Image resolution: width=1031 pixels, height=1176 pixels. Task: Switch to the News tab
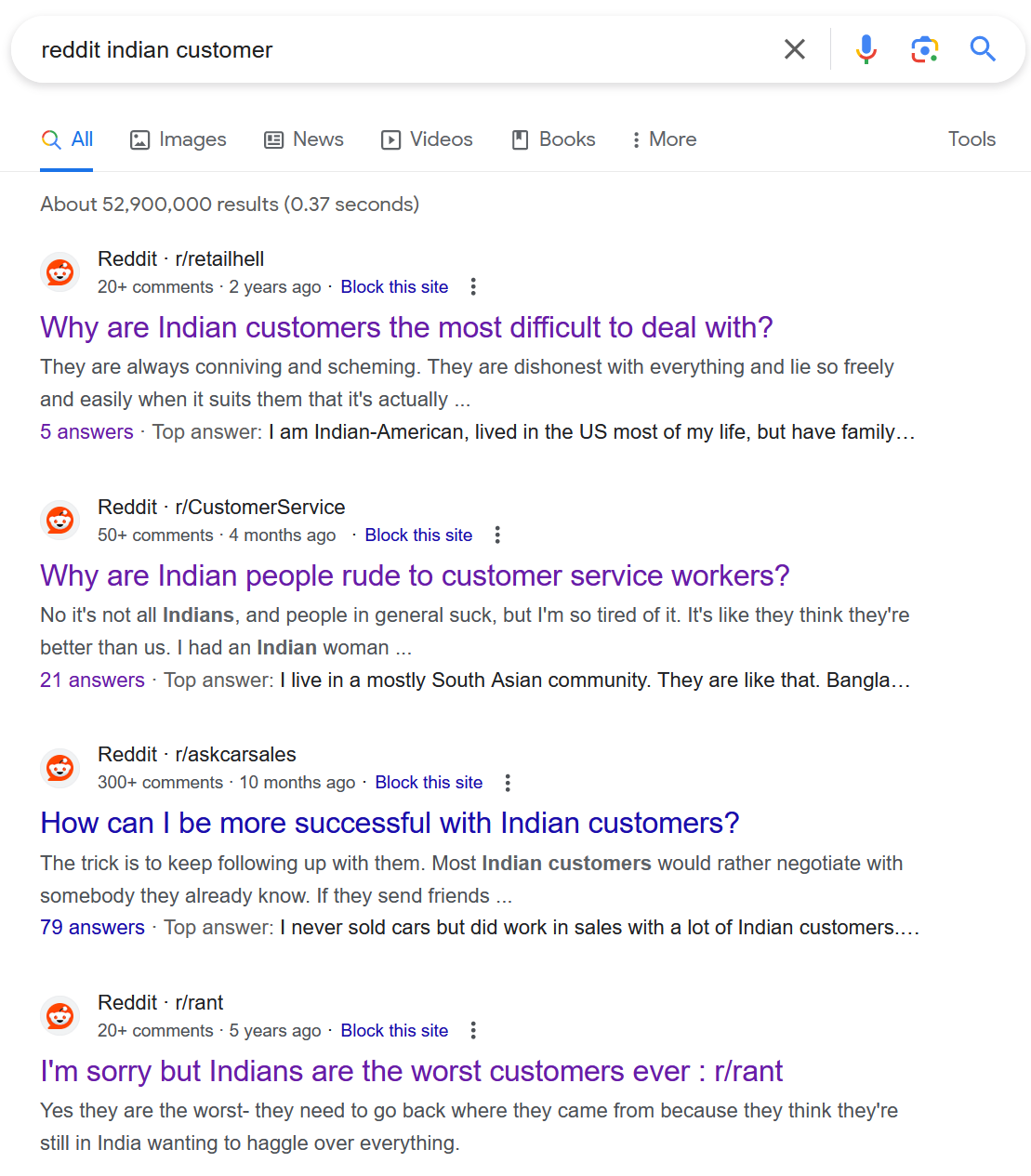pyautogui.click(x=304, y=139)
